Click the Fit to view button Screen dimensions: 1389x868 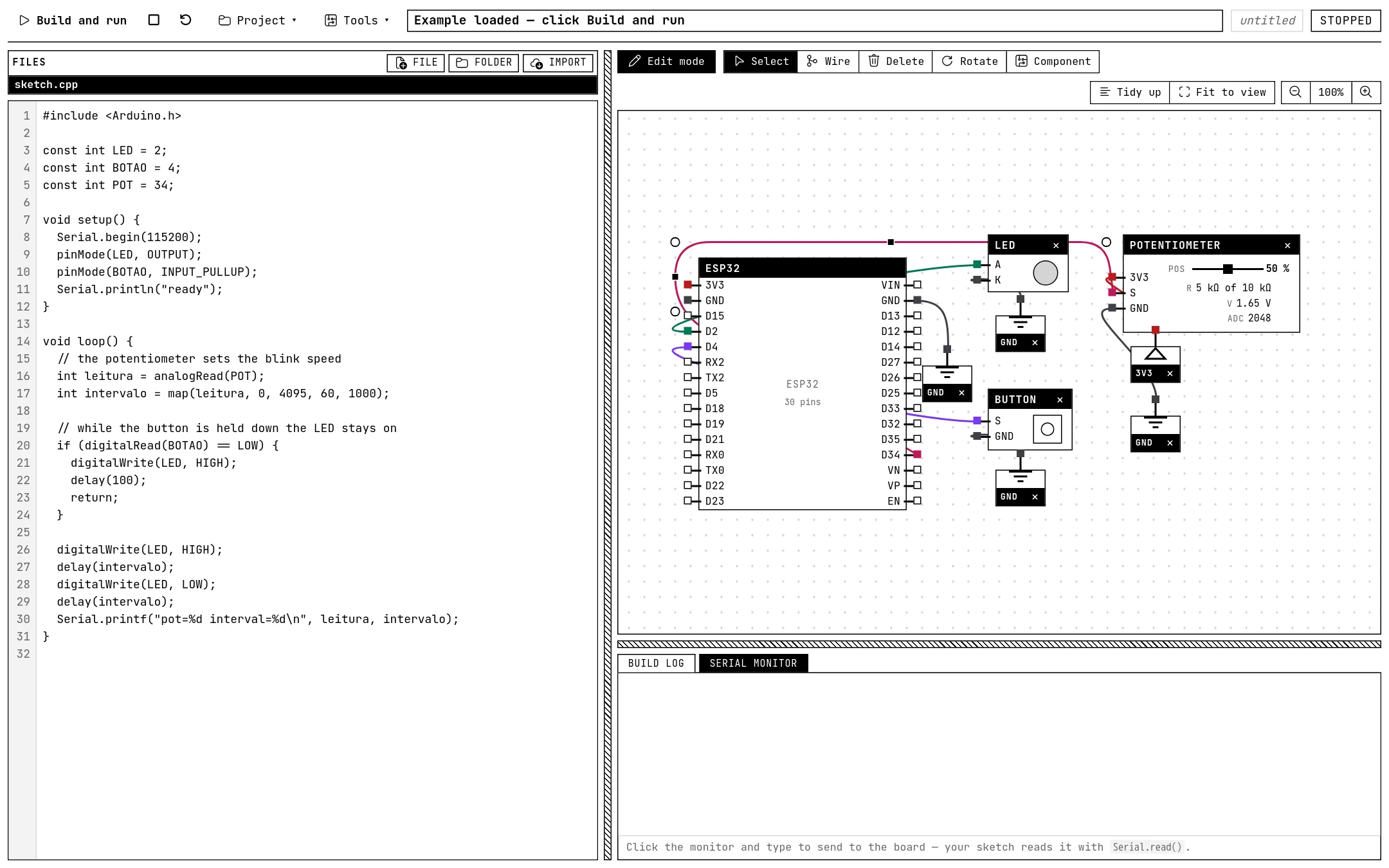(1222, 93)
